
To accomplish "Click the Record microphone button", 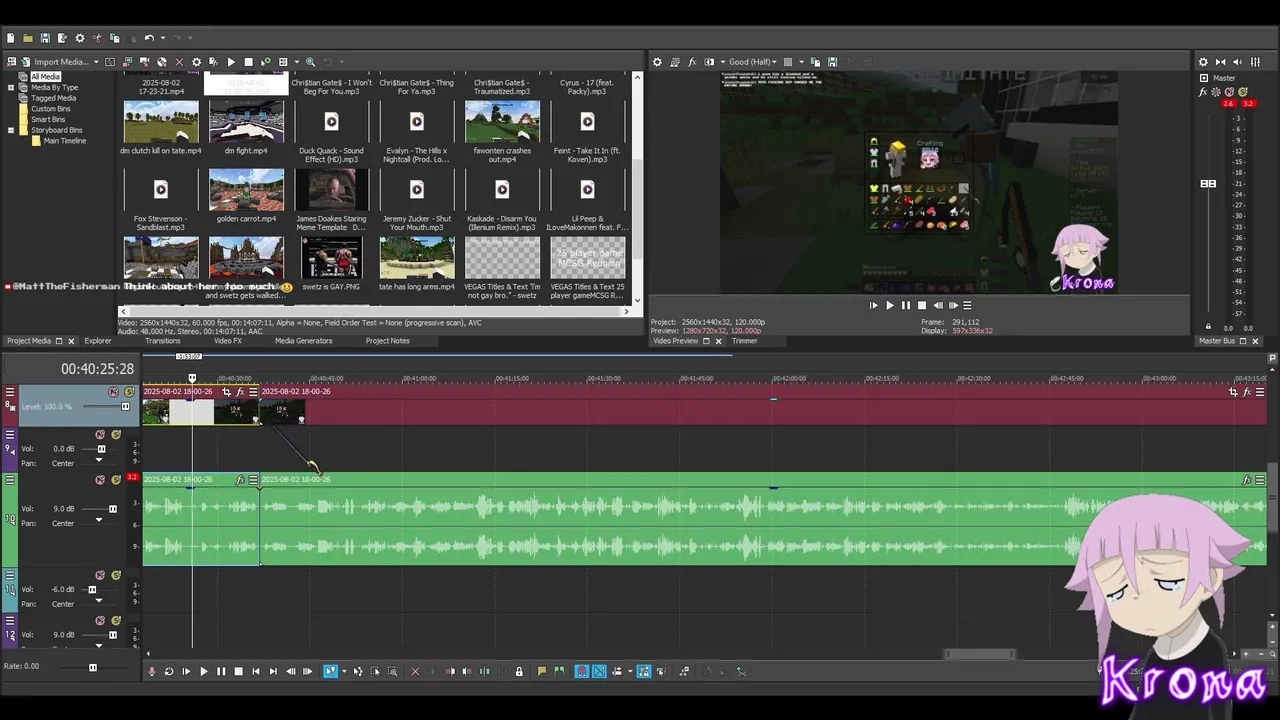I will 152,672.
